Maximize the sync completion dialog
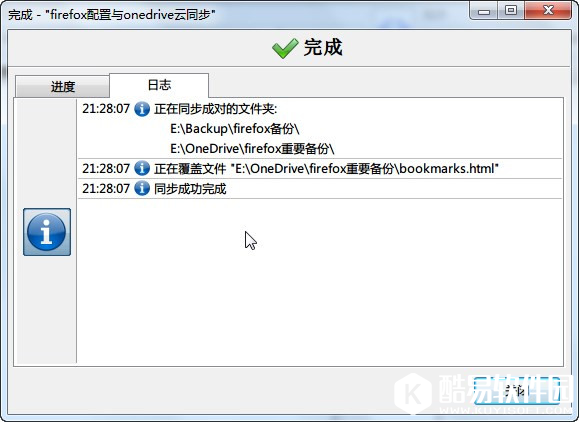 [x=511, y=11]
